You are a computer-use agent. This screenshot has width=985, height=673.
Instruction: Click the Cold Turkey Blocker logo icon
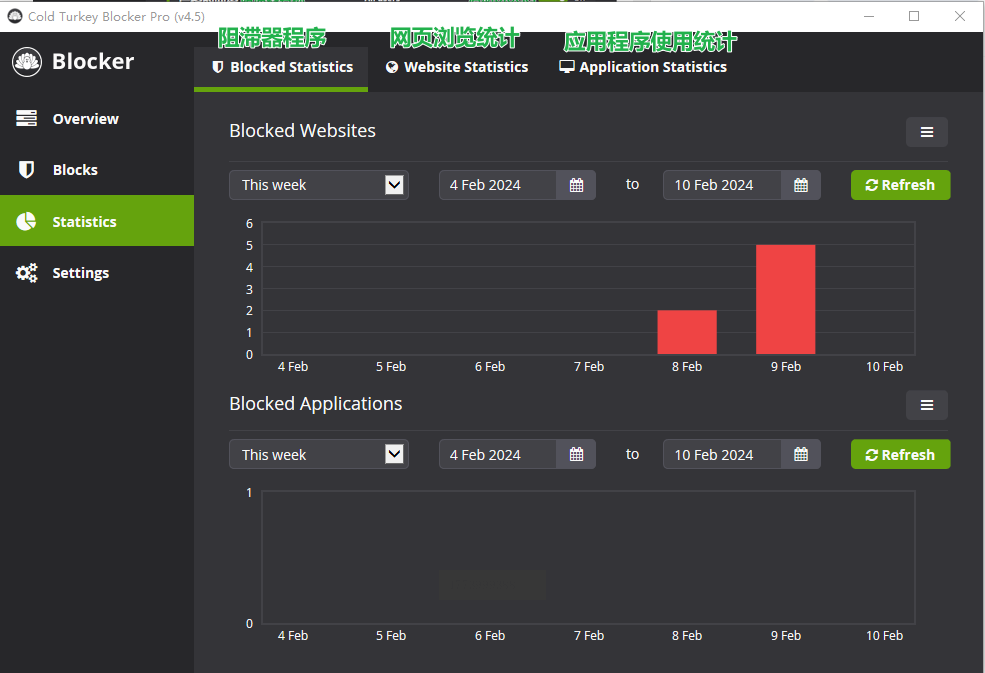coord(27,62)
